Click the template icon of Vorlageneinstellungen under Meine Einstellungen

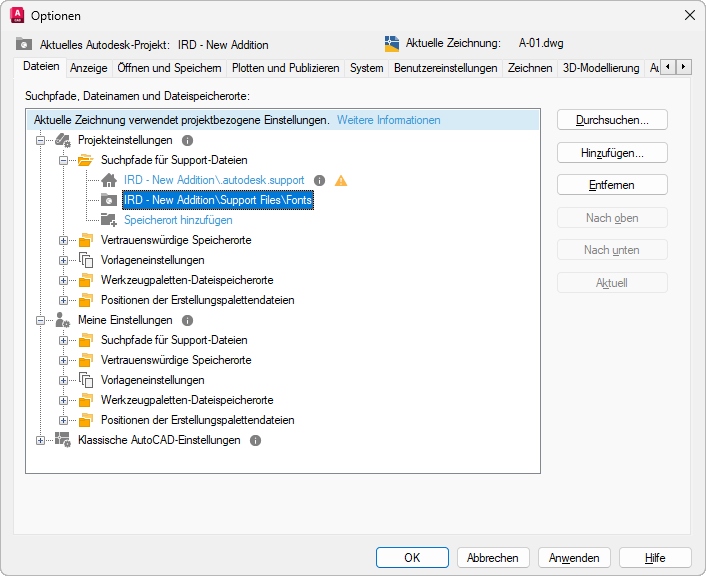pyautogui.click(x=86, y=380)
